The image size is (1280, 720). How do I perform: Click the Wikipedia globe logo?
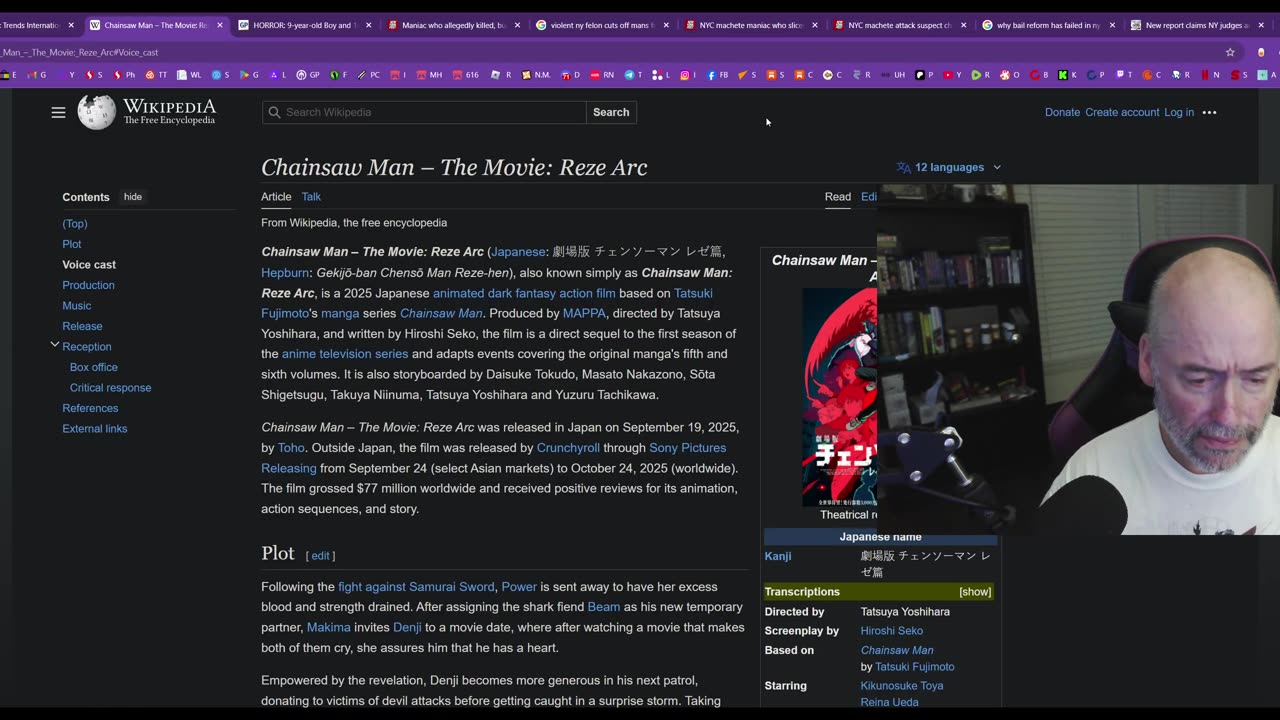point(97,112)
